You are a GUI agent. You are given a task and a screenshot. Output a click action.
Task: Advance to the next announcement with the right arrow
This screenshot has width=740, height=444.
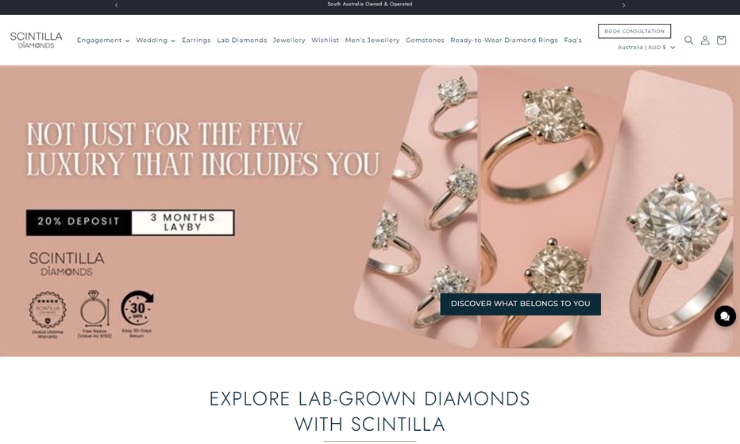tap(623, 5)
